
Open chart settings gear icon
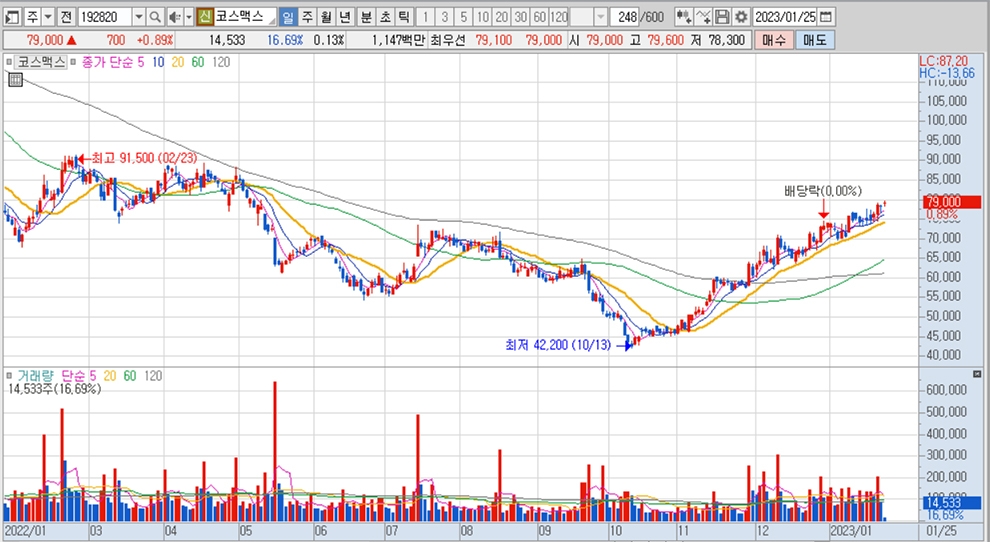[x=741, y=16]
